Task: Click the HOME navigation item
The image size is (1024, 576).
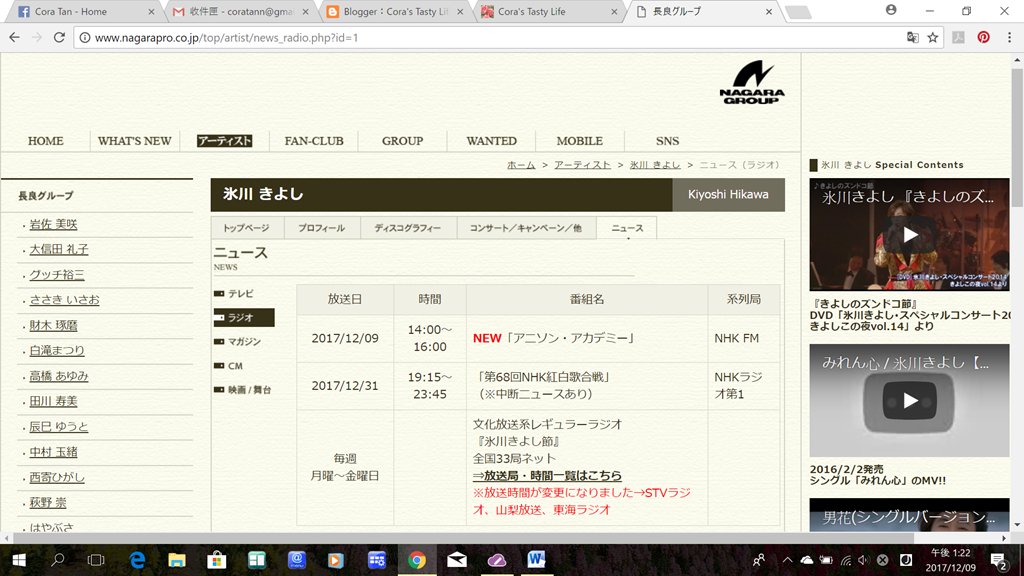Action: (x=46, y=141)
